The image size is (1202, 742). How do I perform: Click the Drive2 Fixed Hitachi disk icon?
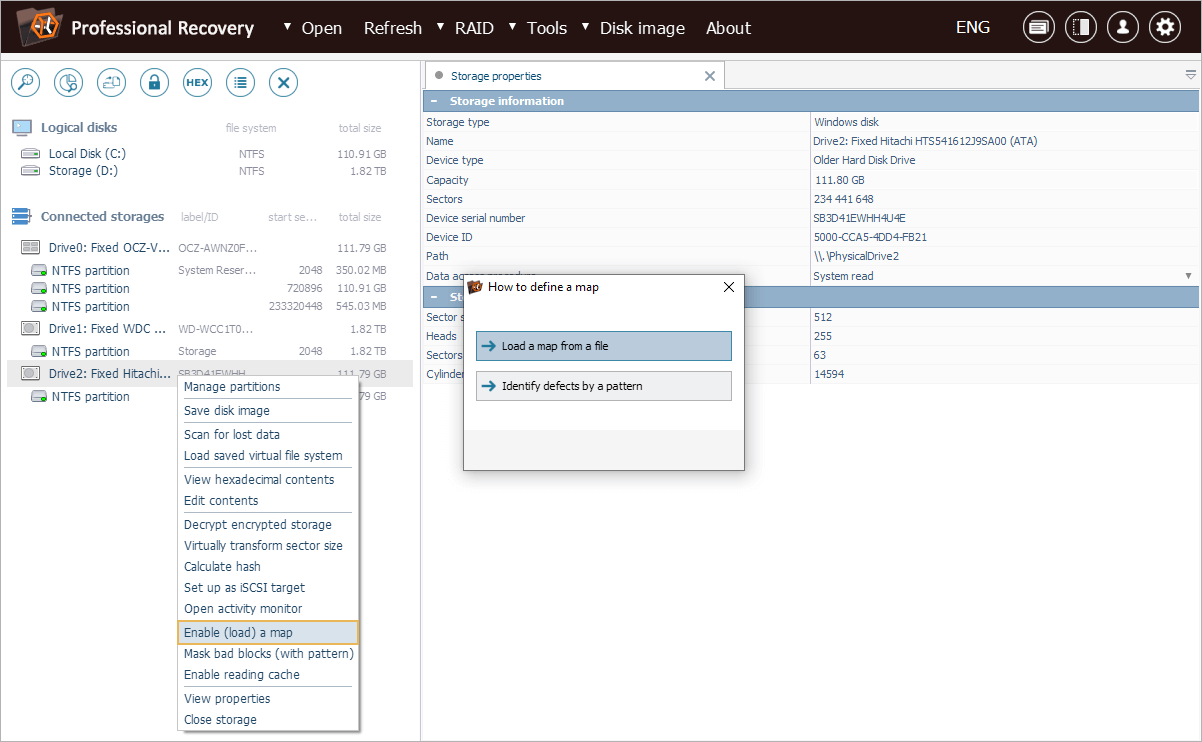(30, 374)
